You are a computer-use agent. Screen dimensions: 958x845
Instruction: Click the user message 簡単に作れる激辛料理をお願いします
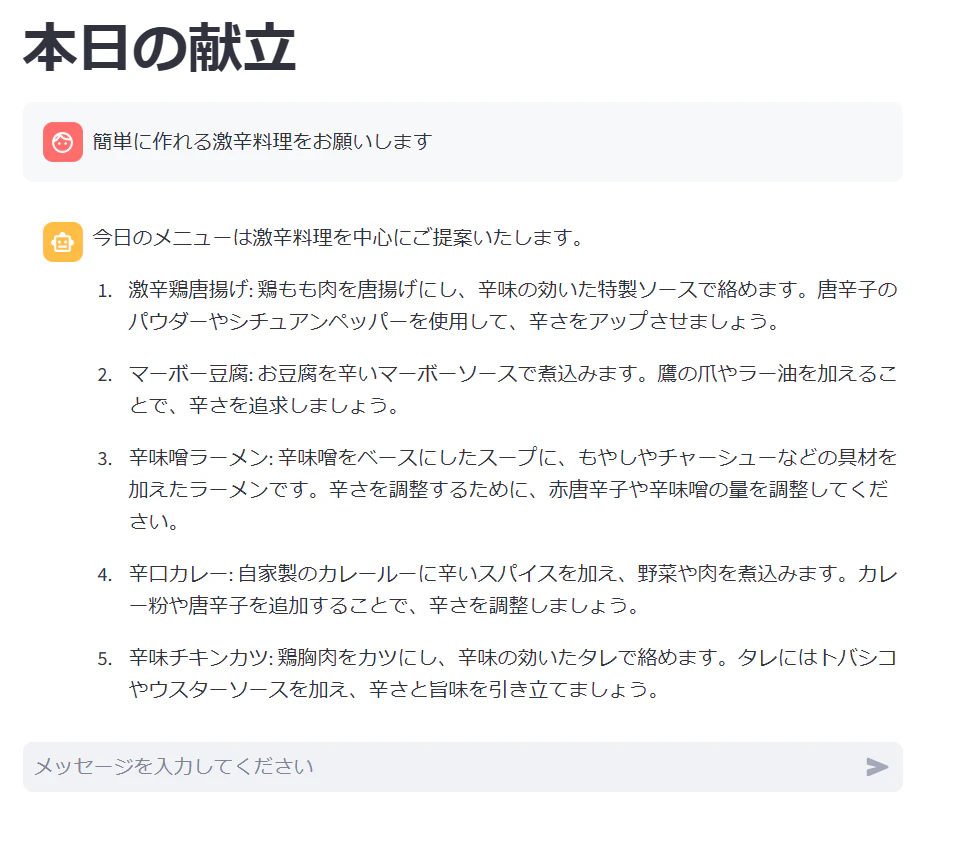tap(262, 142)
